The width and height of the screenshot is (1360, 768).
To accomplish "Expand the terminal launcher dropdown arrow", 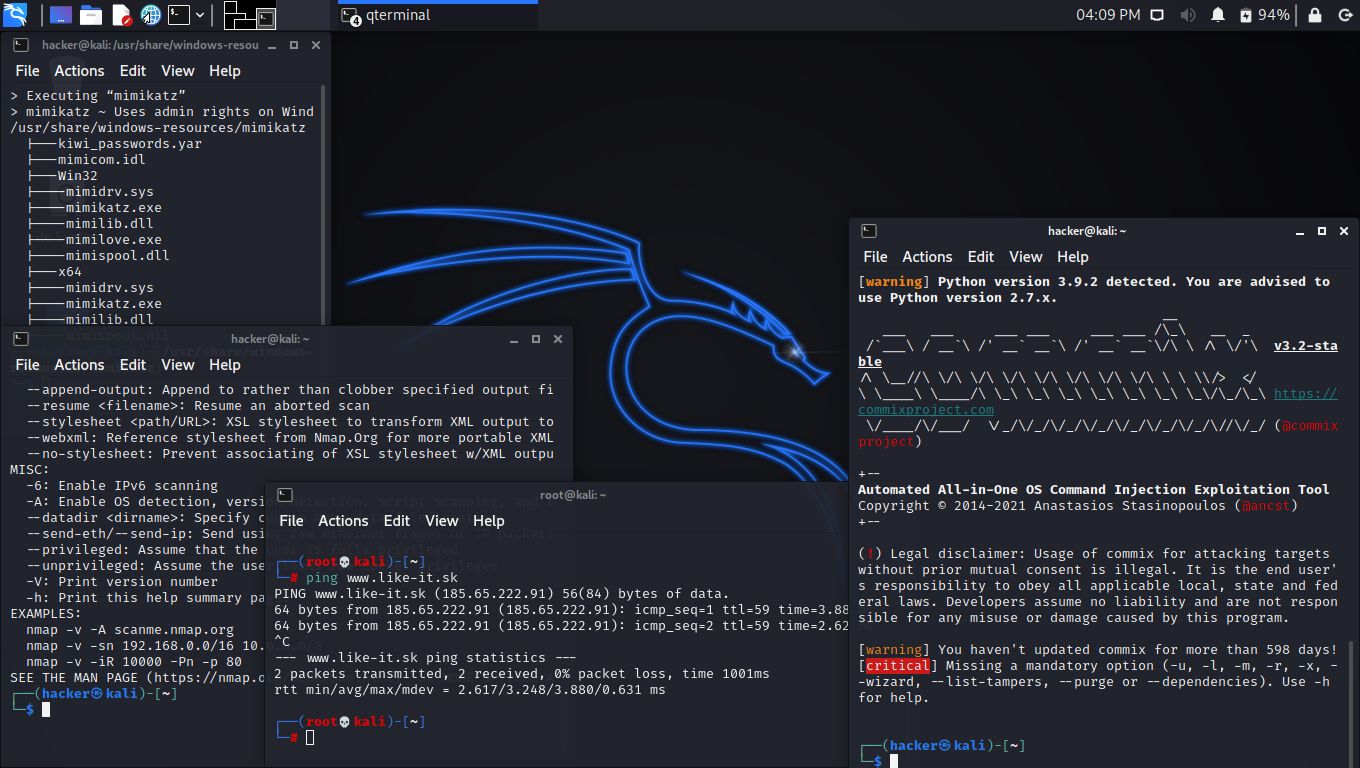I will click(201, 15).
